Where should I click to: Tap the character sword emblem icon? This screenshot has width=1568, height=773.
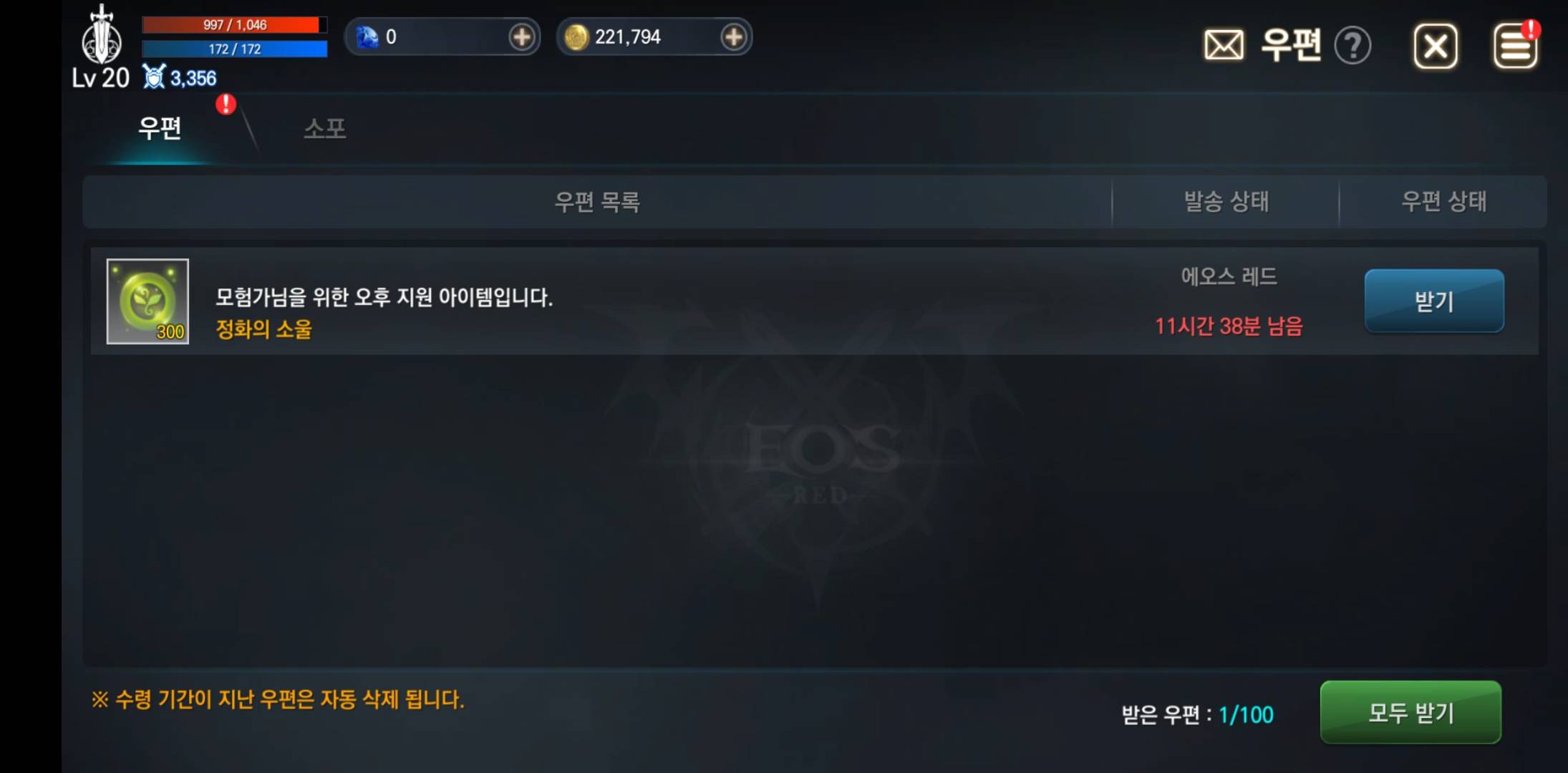pos(102,34)
